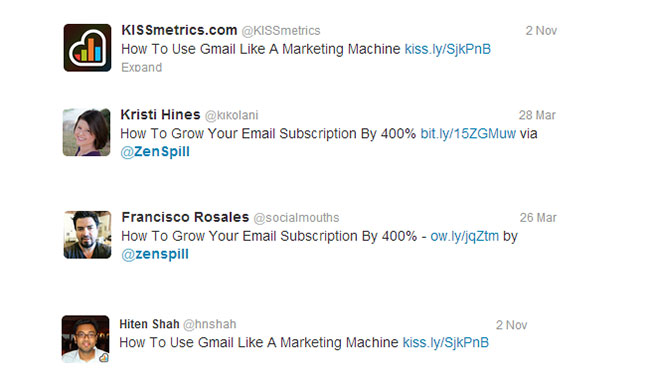Image resolution: width=650 pixels, height=388 pixels.
Task: Open Hiten Shah profile photo
Action: (x=85, y=339)
